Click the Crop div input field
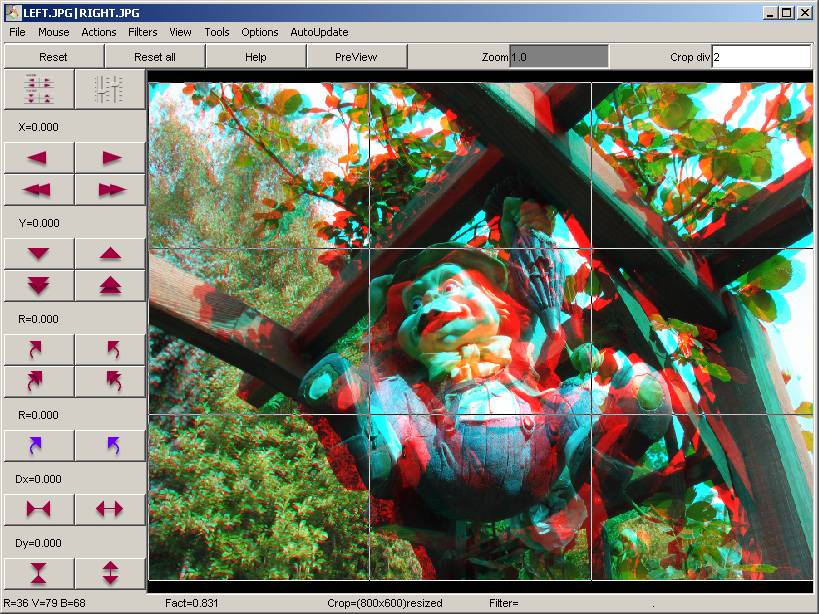The height and width of the screenshot is (614, 819). tap(762, 57)
